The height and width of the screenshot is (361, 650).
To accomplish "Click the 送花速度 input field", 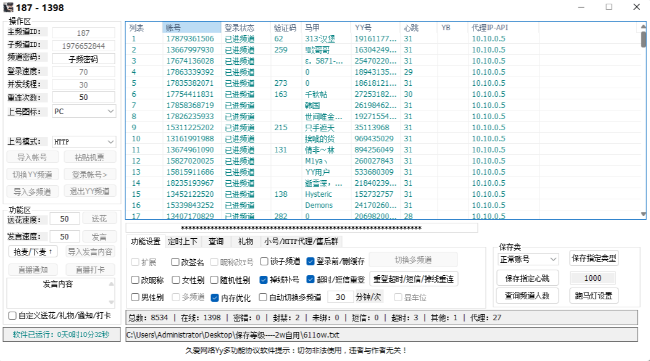I will [x=64, y=219].
